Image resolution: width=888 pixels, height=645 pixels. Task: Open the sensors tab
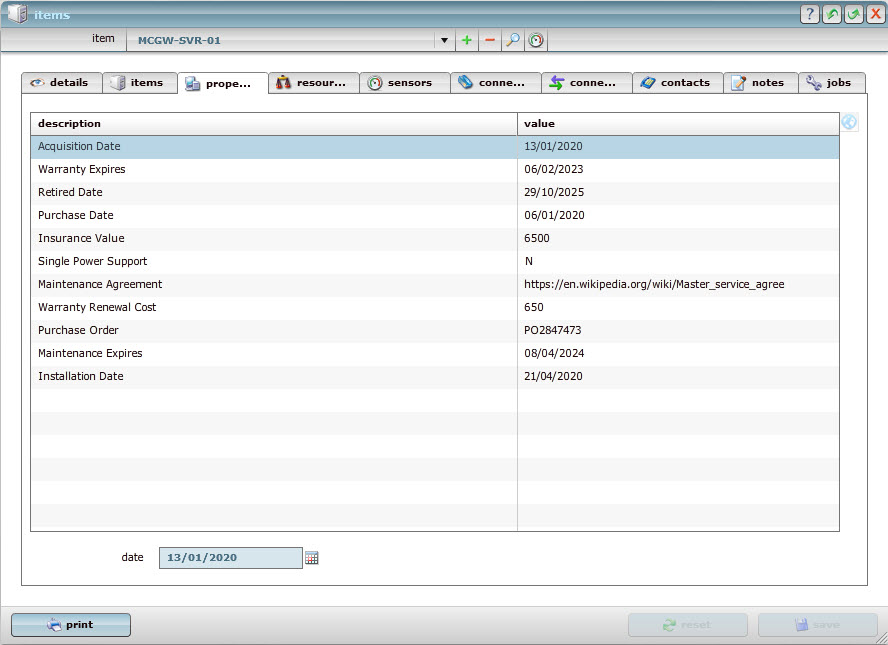pyautogui.click(x=404, y=83)
